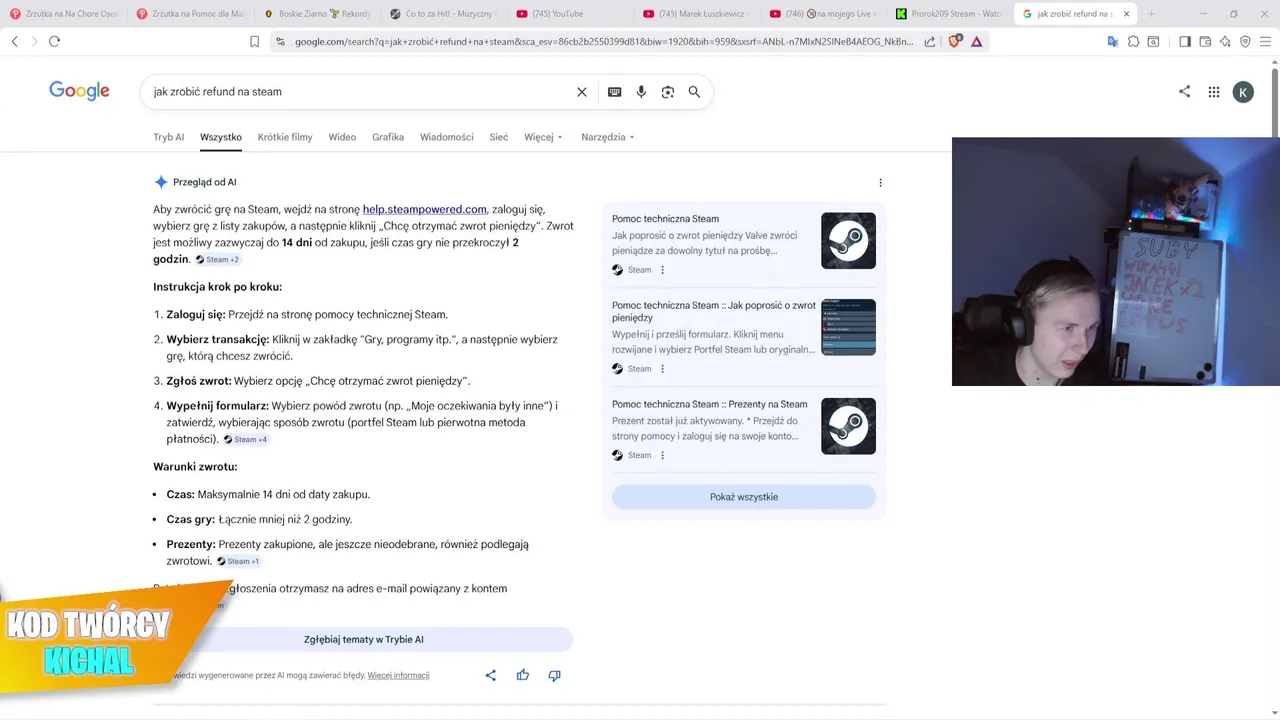Search by image with Google Lens
Image resolution: width=1280 pixels, height=720 pixels.
pos(667,92)
